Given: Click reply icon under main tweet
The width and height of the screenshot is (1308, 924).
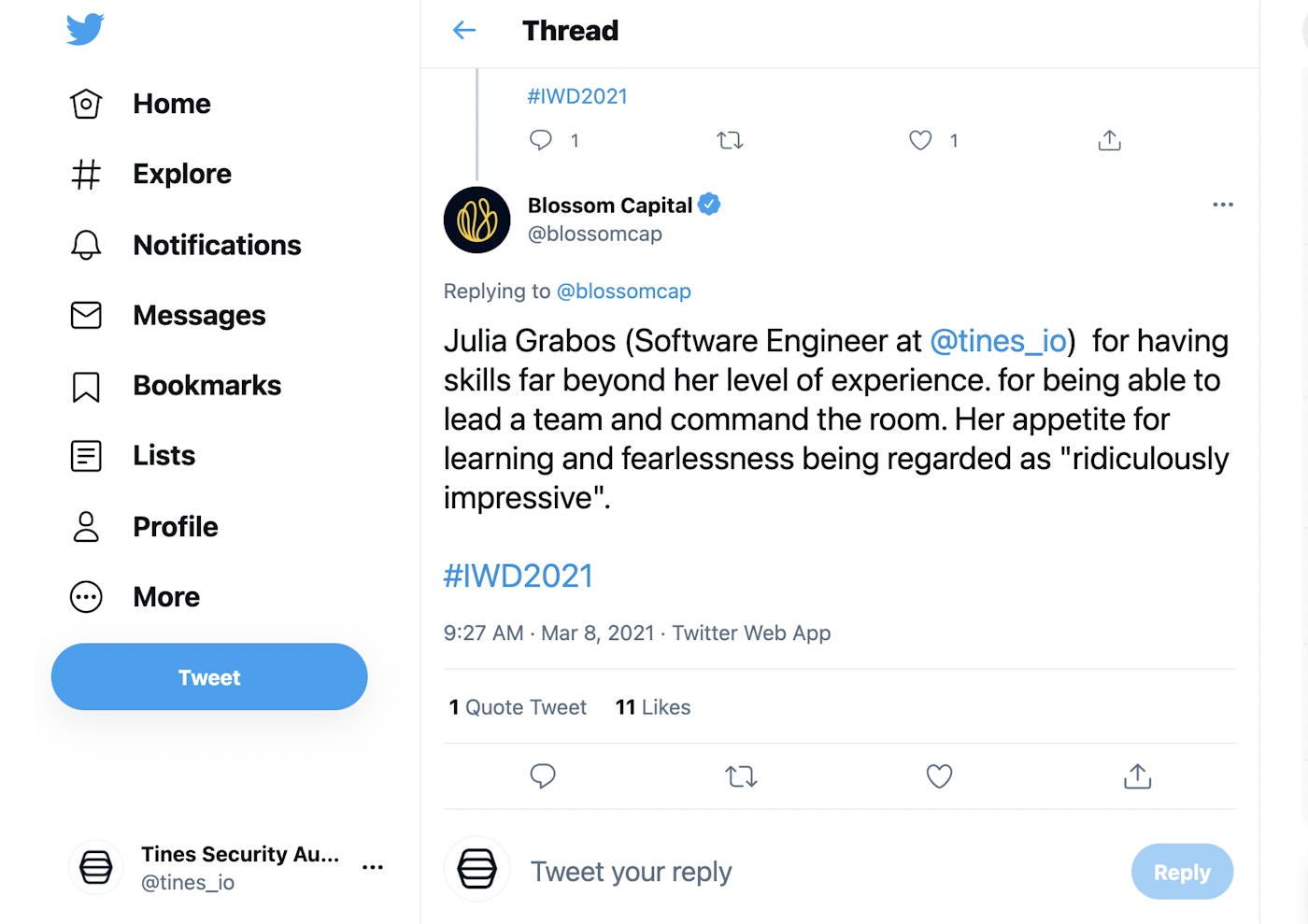Looking at the screenshot, I should pyautogui.click(x=543, y=776).
